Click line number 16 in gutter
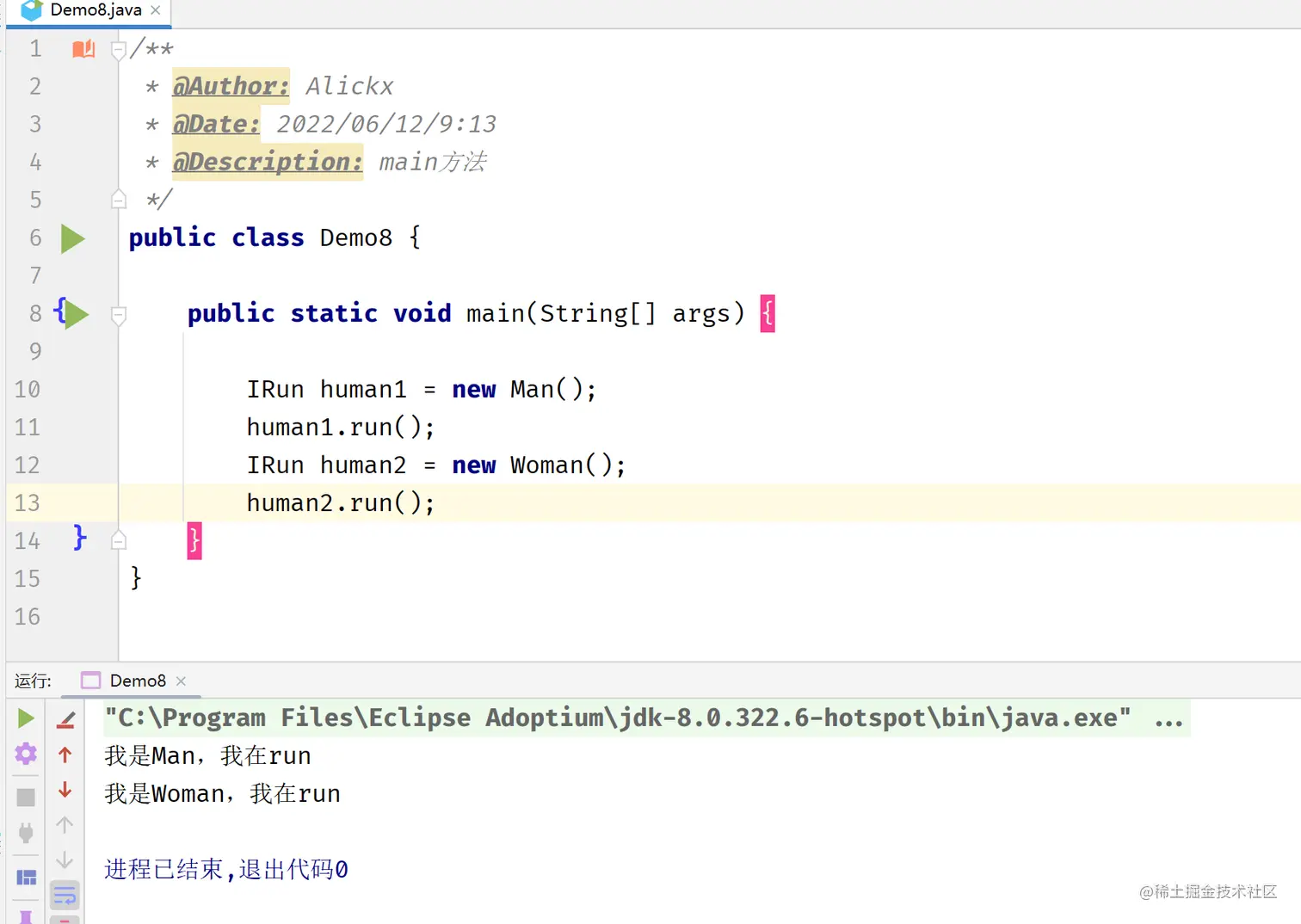1301x924 pixels. pyautogui.click(x=28, y=617)
